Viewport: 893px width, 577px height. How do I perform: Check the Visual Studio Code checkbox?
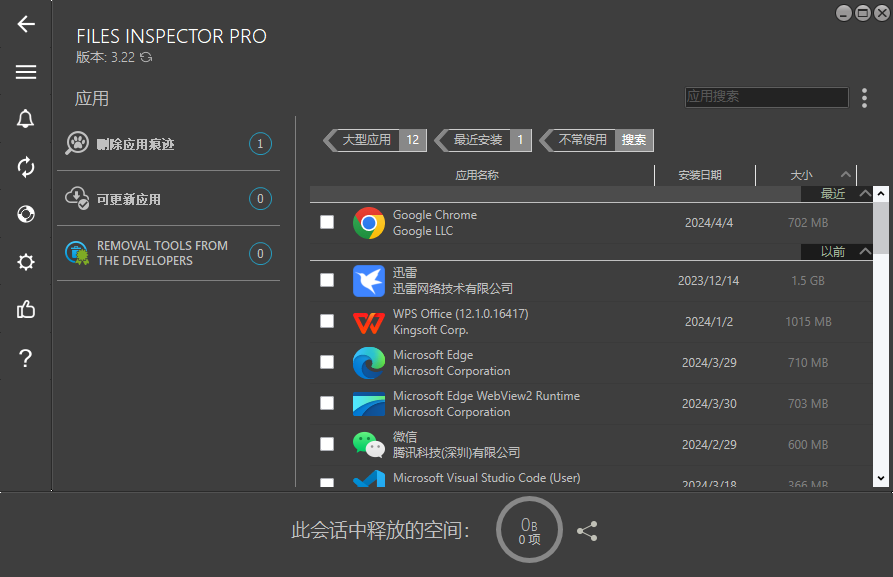click(327, 483)
